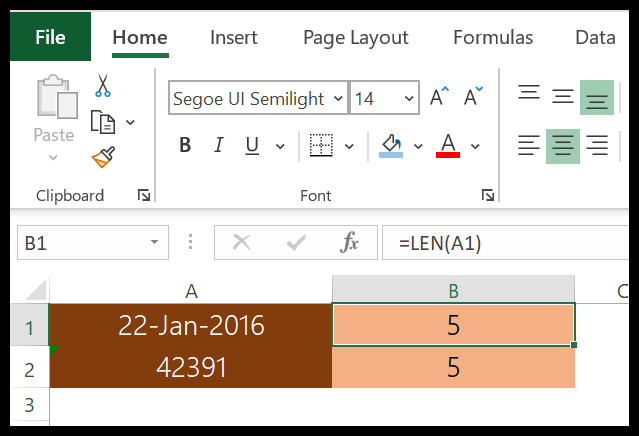The width and height of the screenshot is (639, 436).
Task: Select active cell B1 showing 5
Action: [454, 325]
